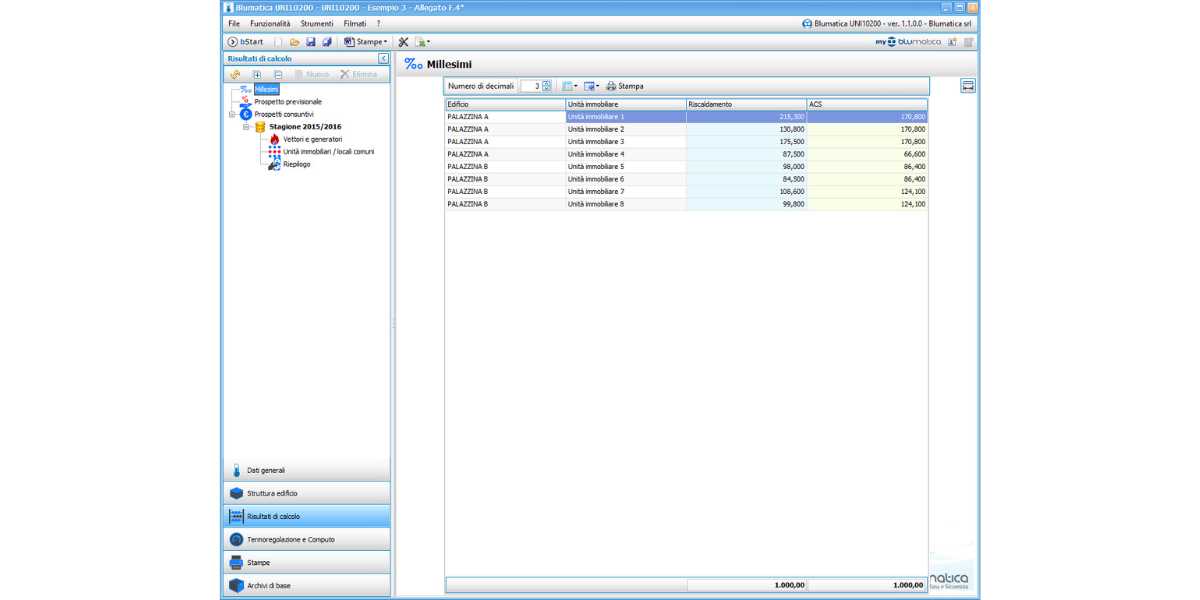Click the refresh icon in the results panel
The image size is (1200, 600).
(x=235, y=74)
